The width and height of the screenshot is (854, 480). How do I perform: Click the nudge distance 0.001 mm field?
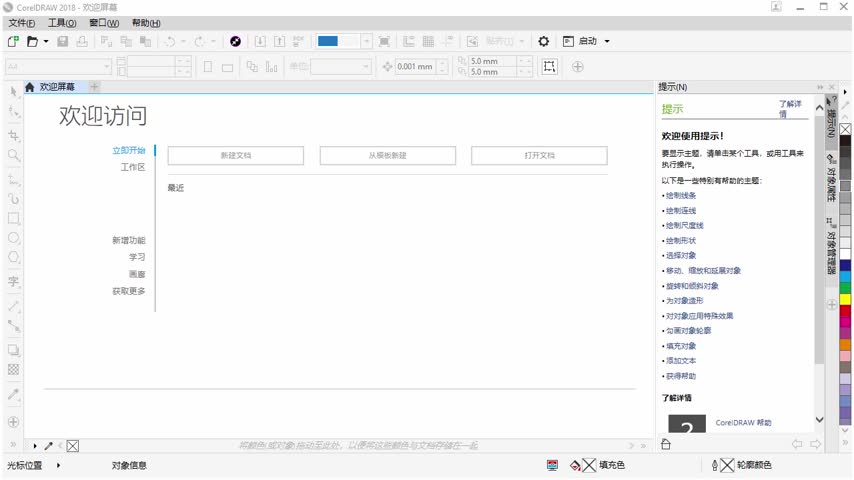416,66
